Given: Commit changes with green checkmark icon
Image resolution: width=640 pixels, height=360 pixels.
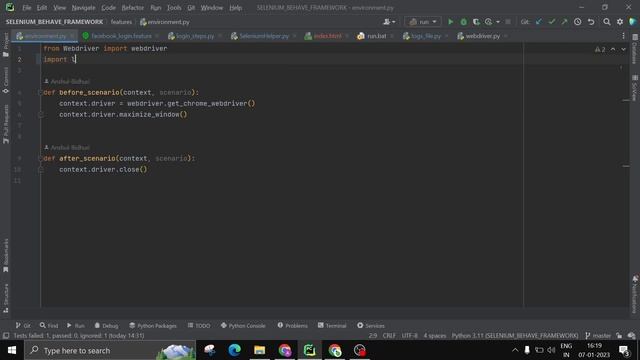Looking at the screenshot, I should click(x=551, y=22).
